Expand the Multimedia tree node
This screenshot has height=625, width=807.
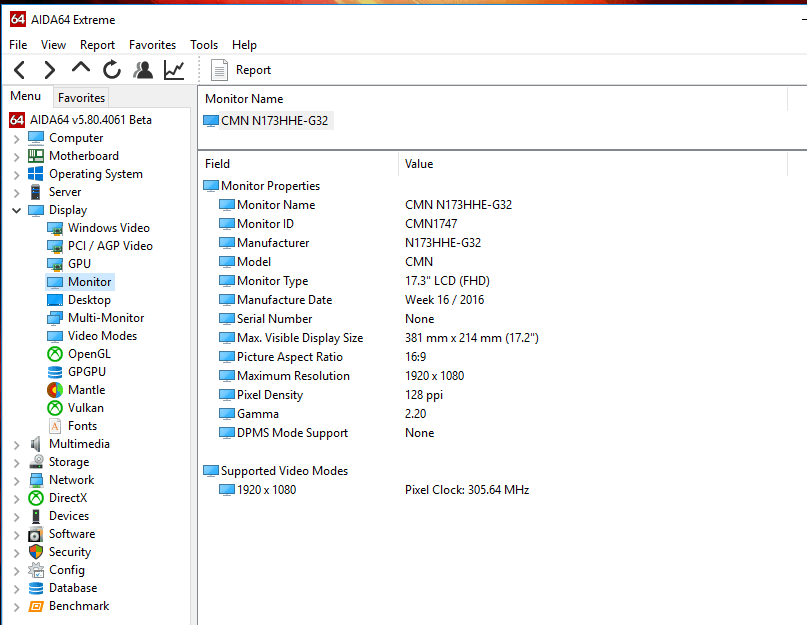(x=16, y=445)
